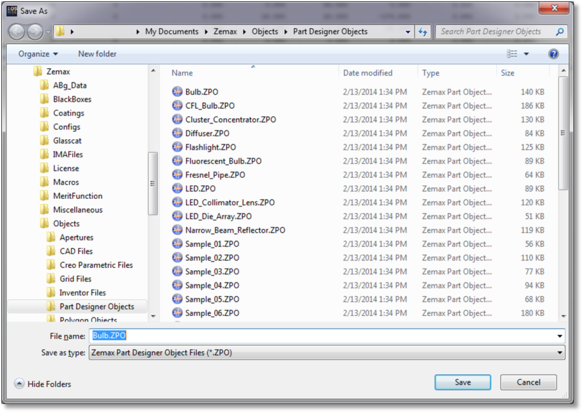Click the search magnifier icon

coord(559,32)
